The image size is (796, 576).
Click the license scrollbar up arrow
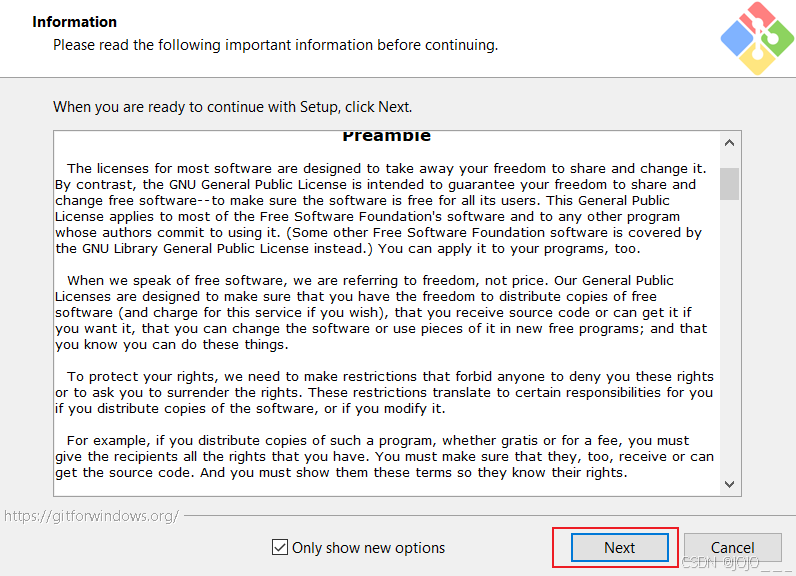pos(729,143)
